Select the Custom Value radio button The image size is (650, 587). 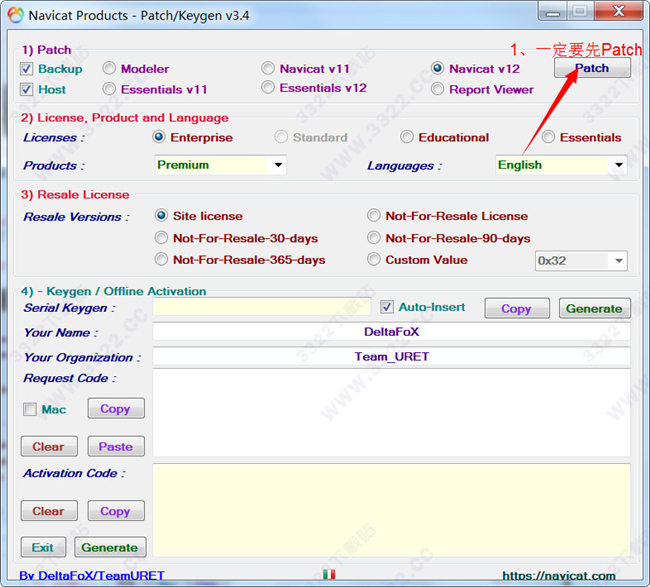click(x=374, y=260)
